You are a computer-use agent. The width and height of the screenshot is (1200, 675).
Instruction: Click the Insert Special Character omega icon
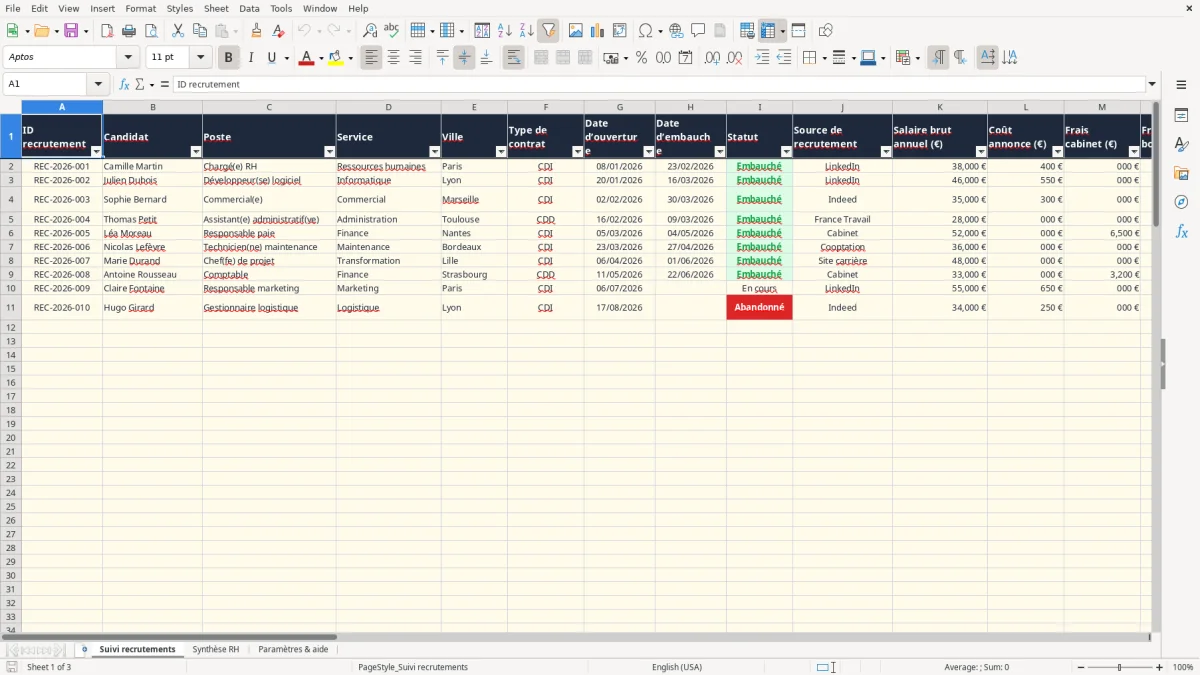point(646,31)
